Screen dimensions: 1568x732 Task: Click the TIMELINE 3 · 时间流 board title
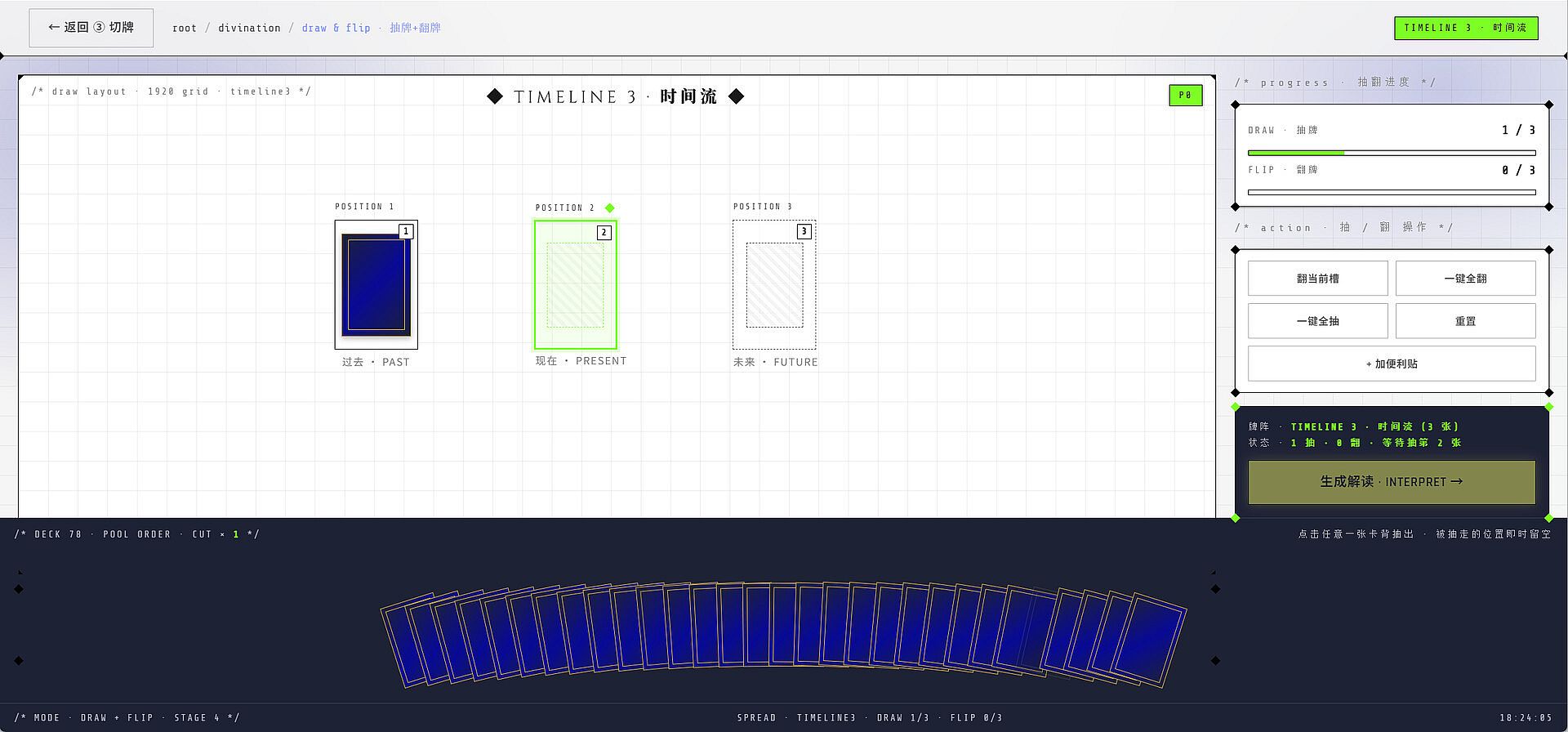(615, 96)
